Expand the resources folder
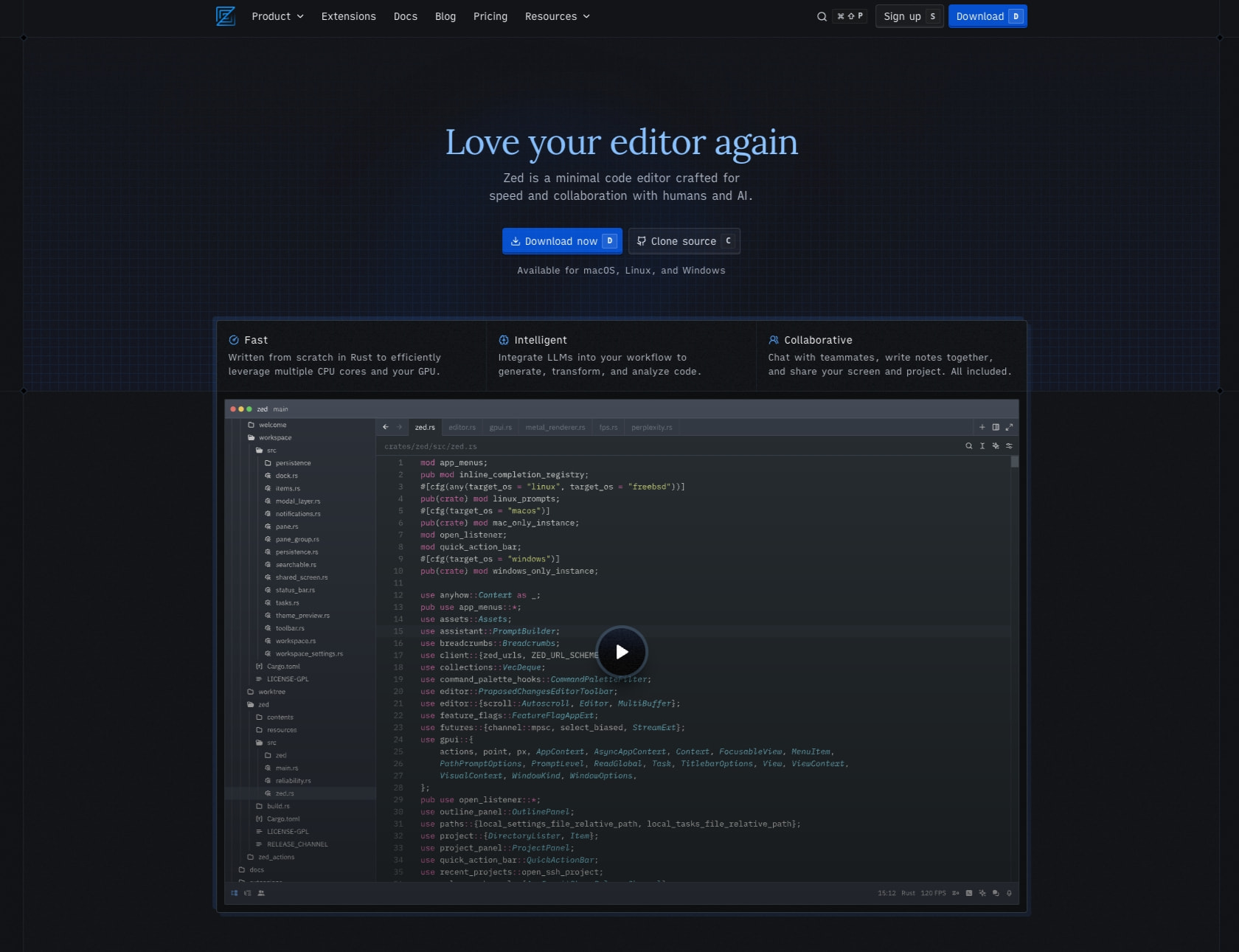Screen dimensions: 1239x952 point(277,730)
